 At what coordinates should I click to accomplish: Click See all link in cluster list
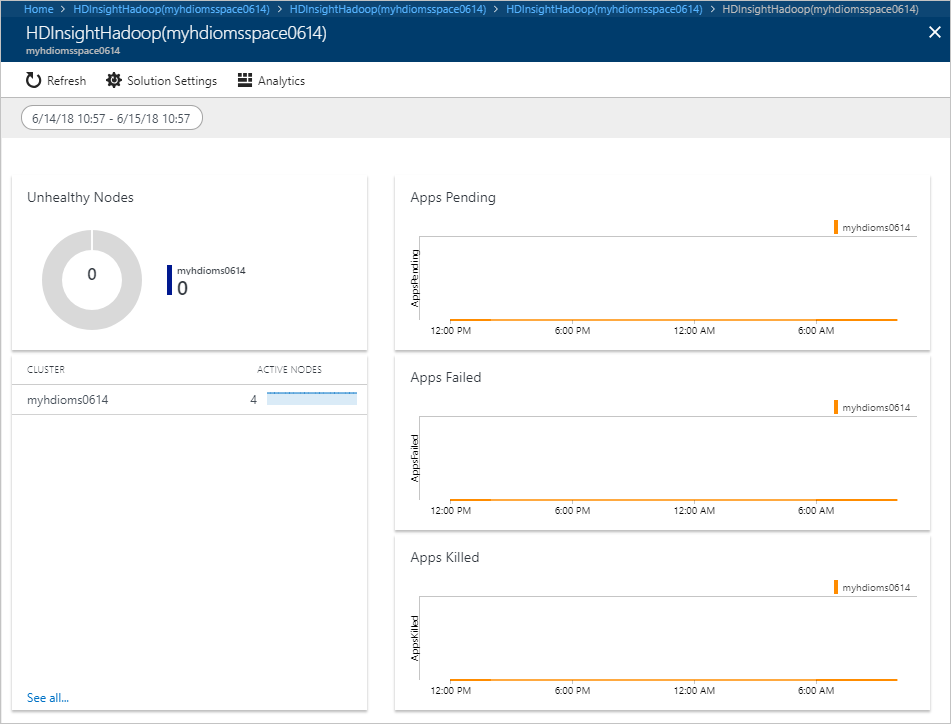click(48, 697)
